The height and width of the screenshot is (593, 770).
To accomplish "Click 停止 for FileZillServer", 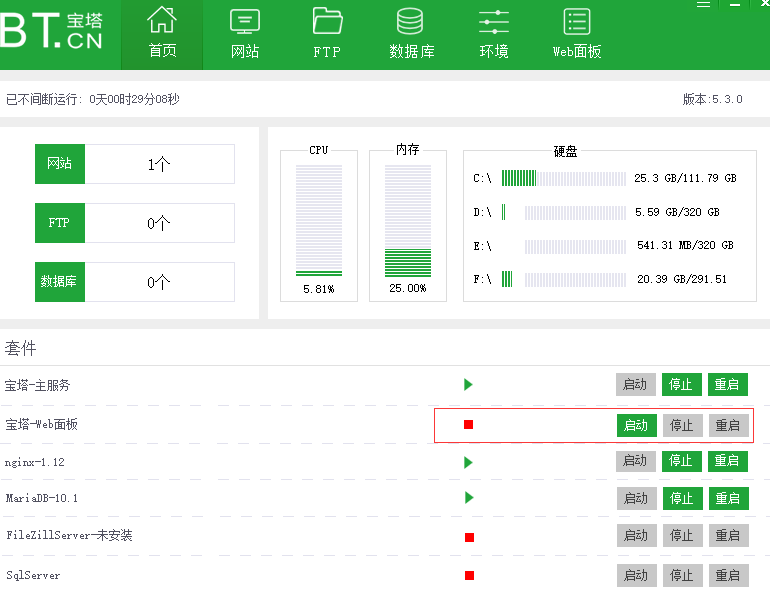I will 682,536.
